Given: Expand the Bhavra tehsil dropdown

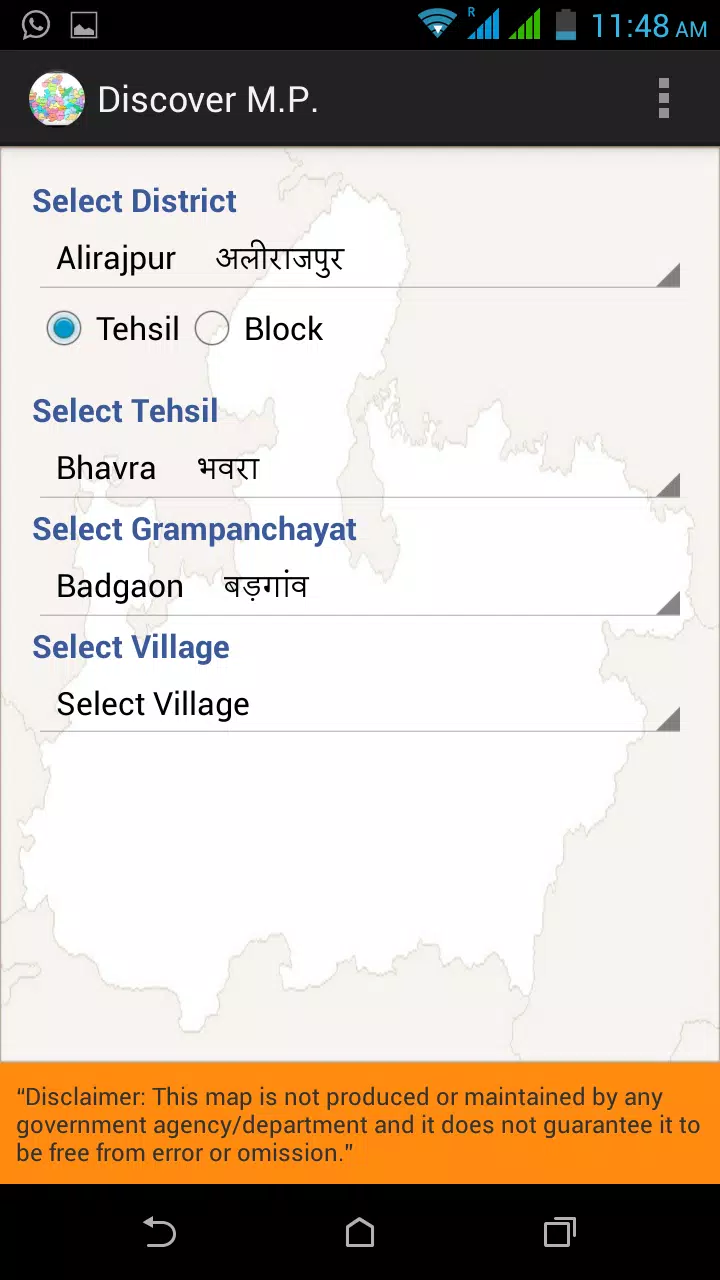Looking at the screenshot, I should 360,469.
